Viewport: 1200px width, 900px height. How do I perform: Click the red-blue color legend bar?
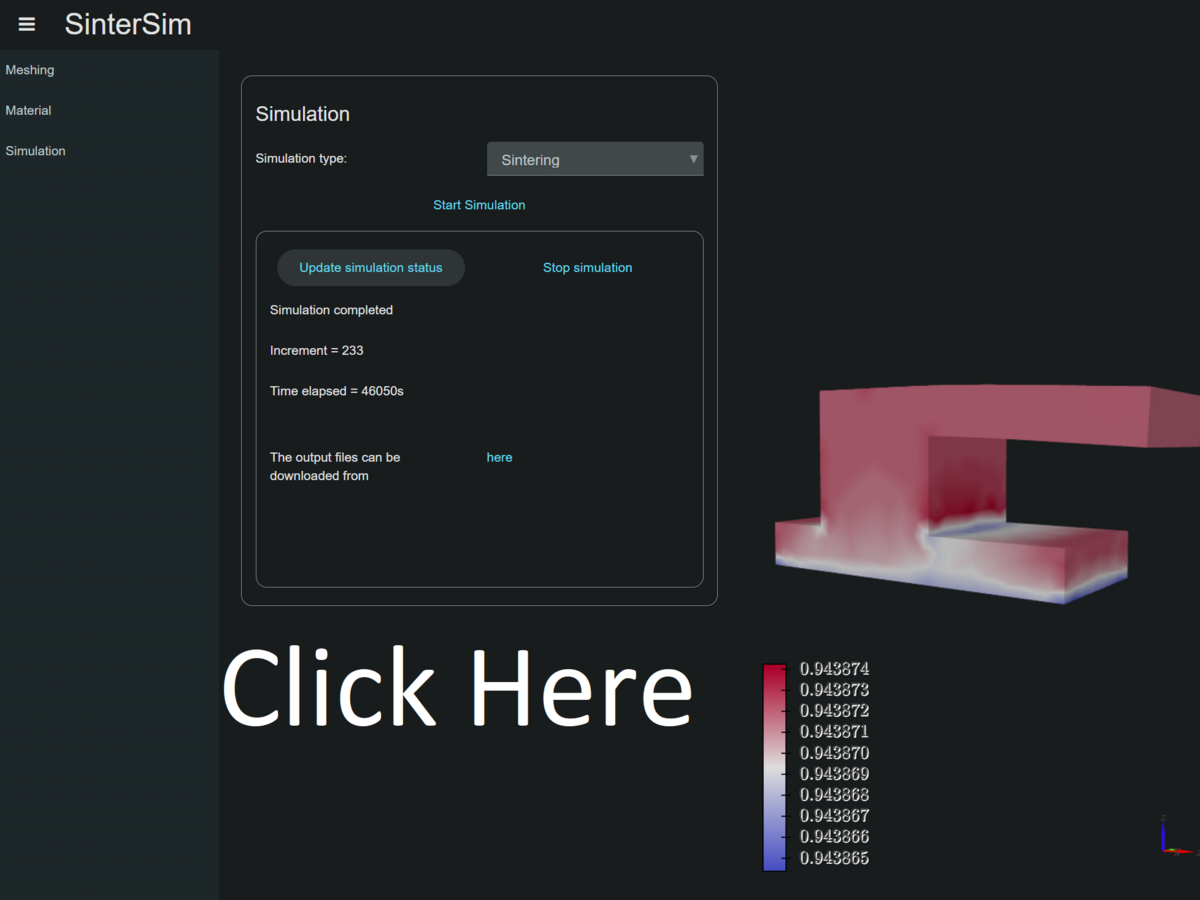click(774, 766)
